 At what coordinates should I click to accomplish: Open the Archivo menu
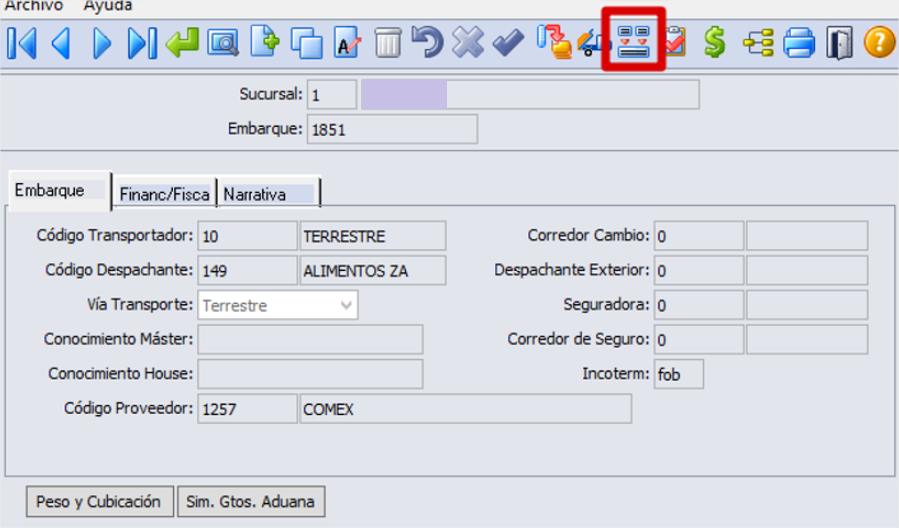click(33, 6)
